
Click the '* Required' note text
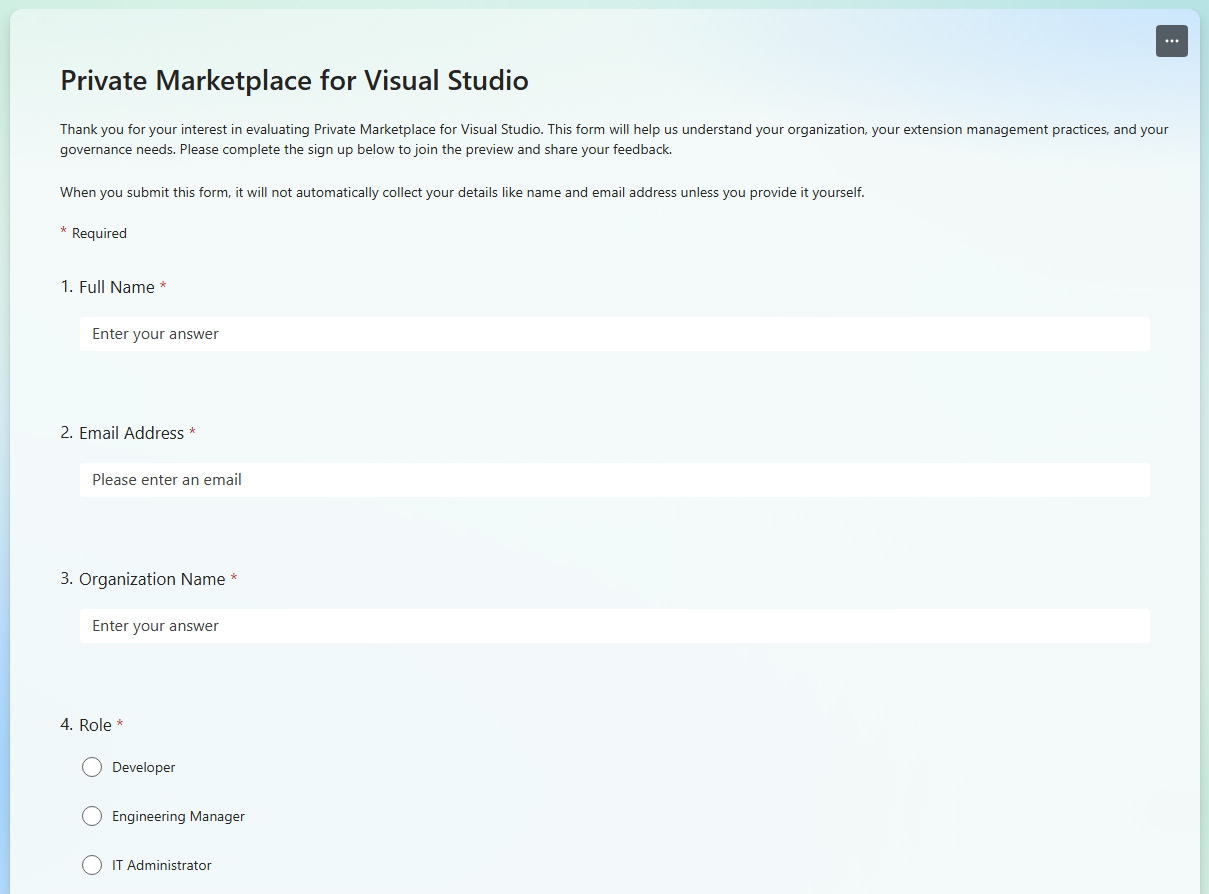pos(94,233)
